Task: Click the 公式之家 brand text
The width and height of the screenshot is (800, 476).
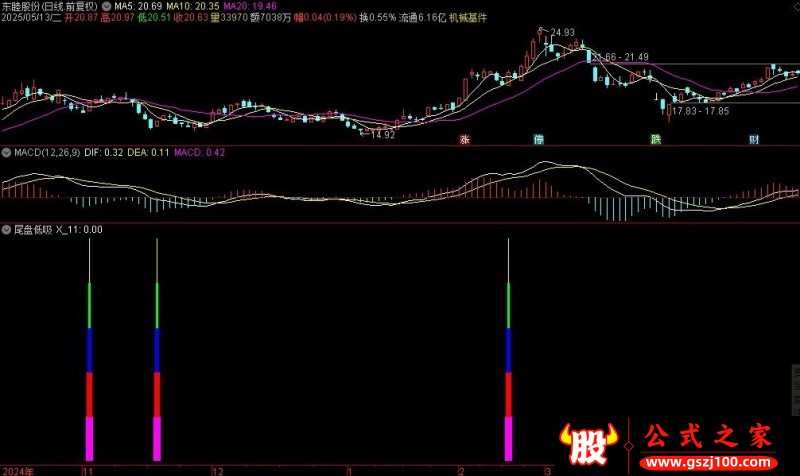Action: (x=708, y=437)
